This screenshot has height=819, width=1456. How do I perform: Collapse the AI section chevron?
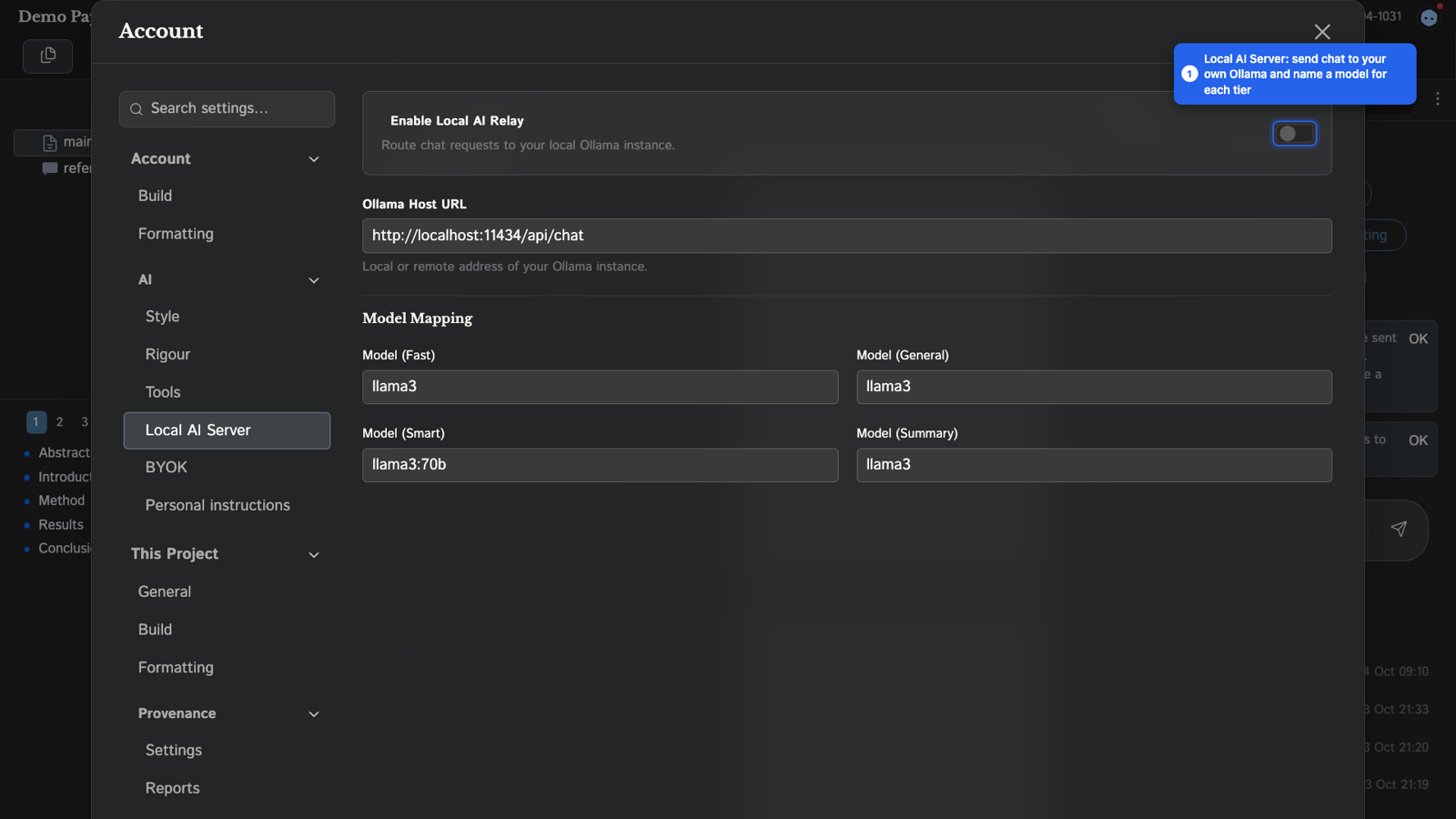pyautogui.click(x=314, y=280)
